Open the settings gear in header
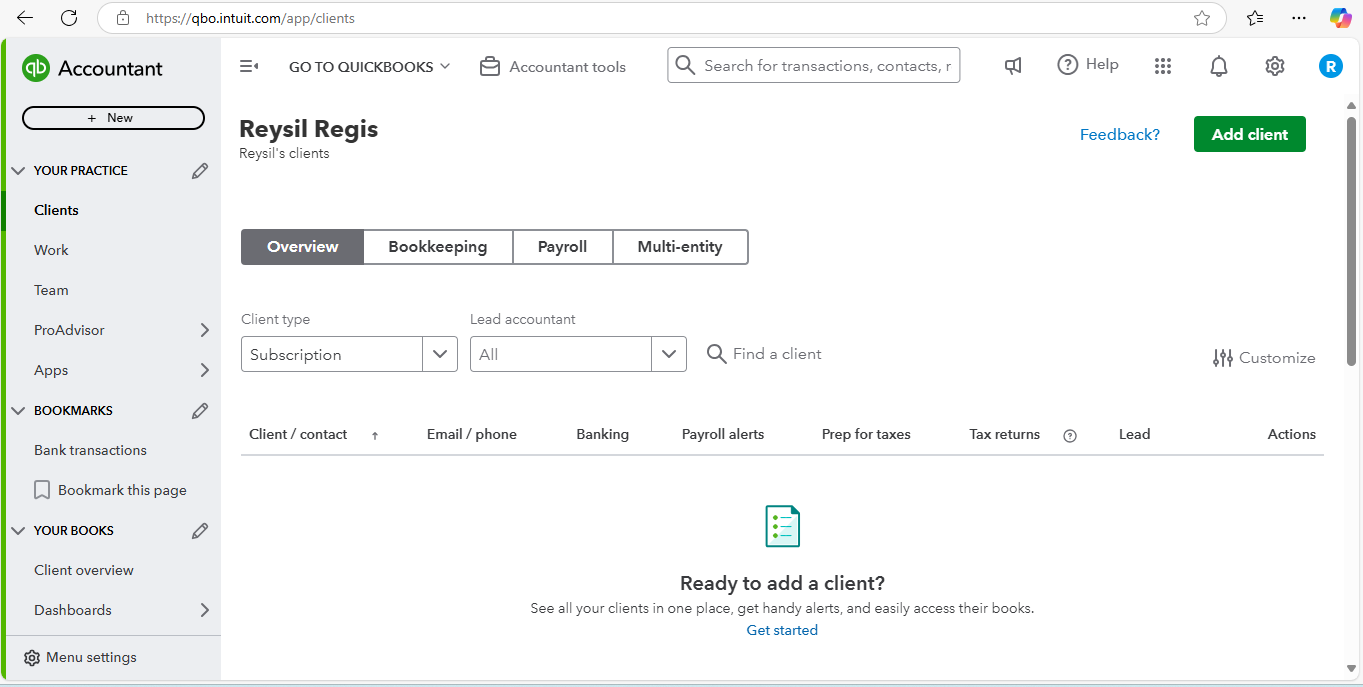The width and height of the screenshot is (1363, 687). (1275, 66)
